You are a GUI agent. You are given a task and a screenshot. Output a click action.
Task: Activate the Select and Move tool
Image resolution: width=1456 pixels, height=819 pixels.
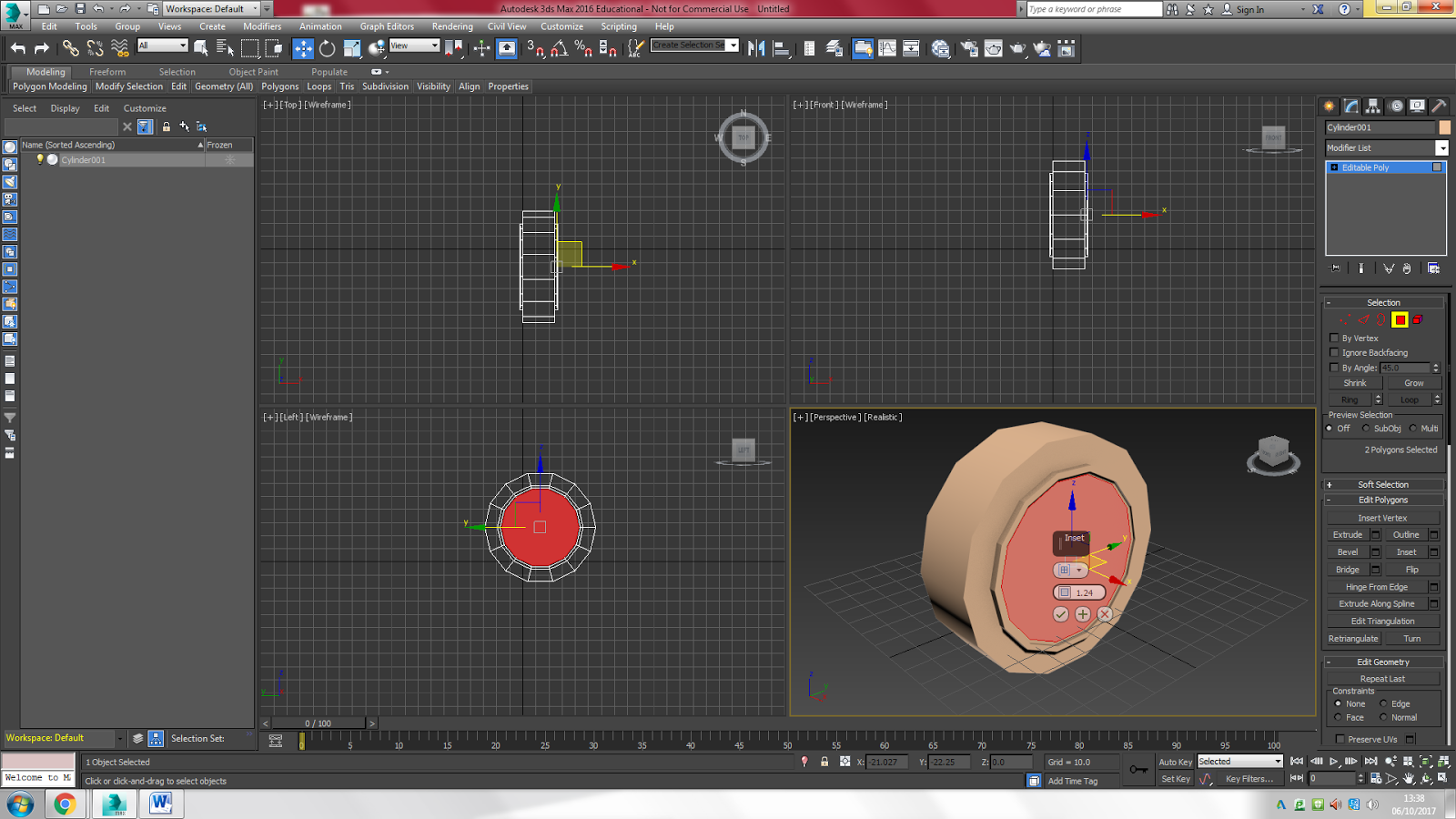click(x=303, y=48)
